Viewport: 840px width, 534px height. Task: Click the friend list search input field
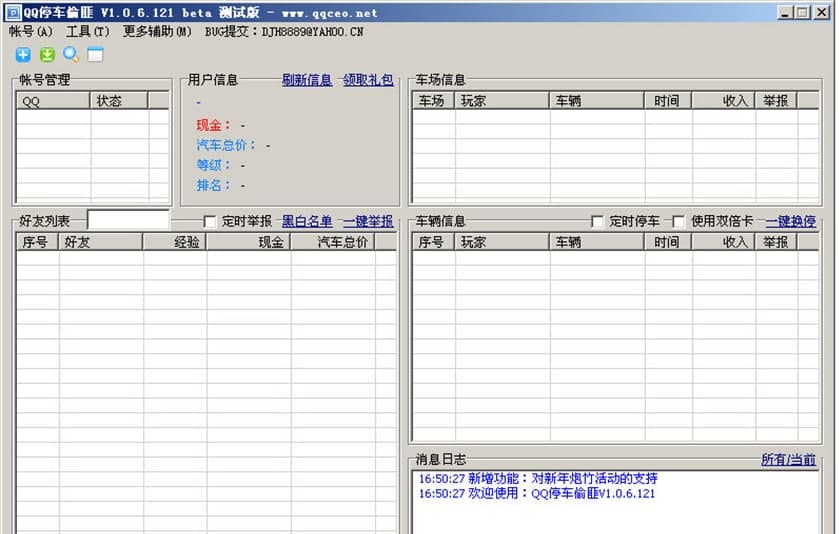point(128,220)
